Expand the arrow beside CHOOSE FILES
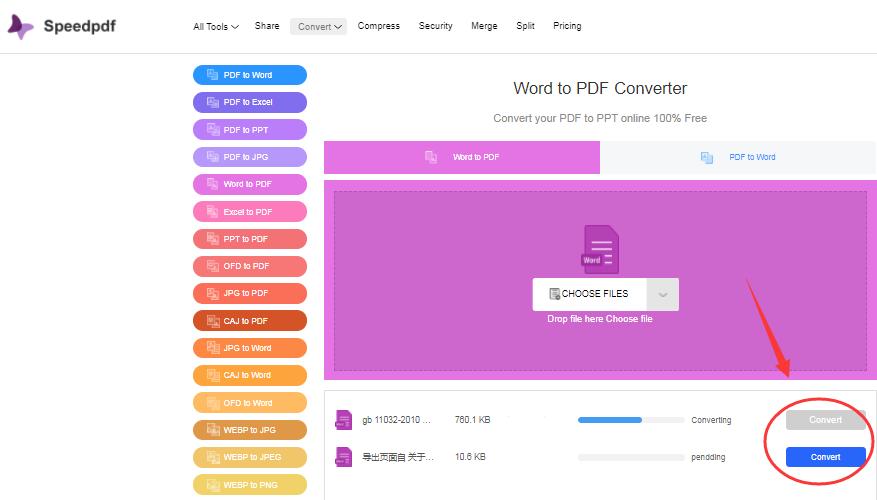This screenshot has height=500, width=877. 663,294
